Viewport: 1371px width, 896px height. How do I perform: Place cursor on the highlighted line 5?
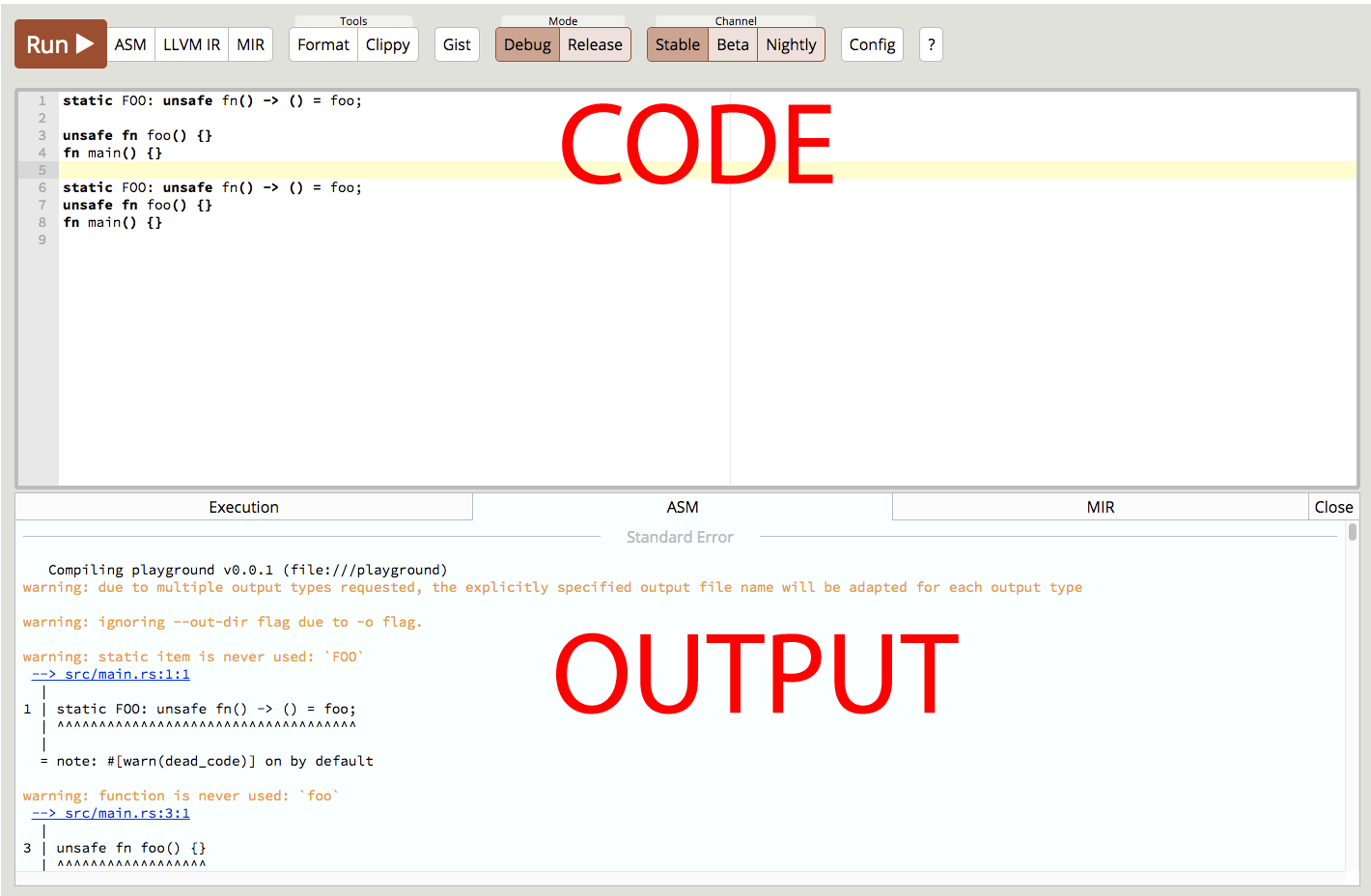coord(386,169)
